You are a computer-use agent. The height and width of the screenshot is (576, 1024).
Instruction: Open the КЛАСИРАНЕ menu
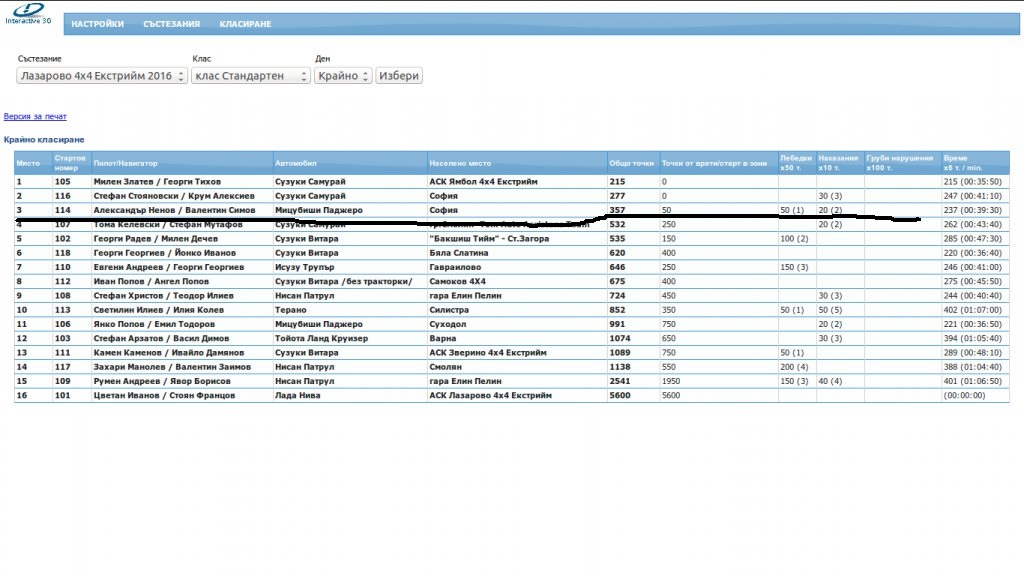(245, 24)
